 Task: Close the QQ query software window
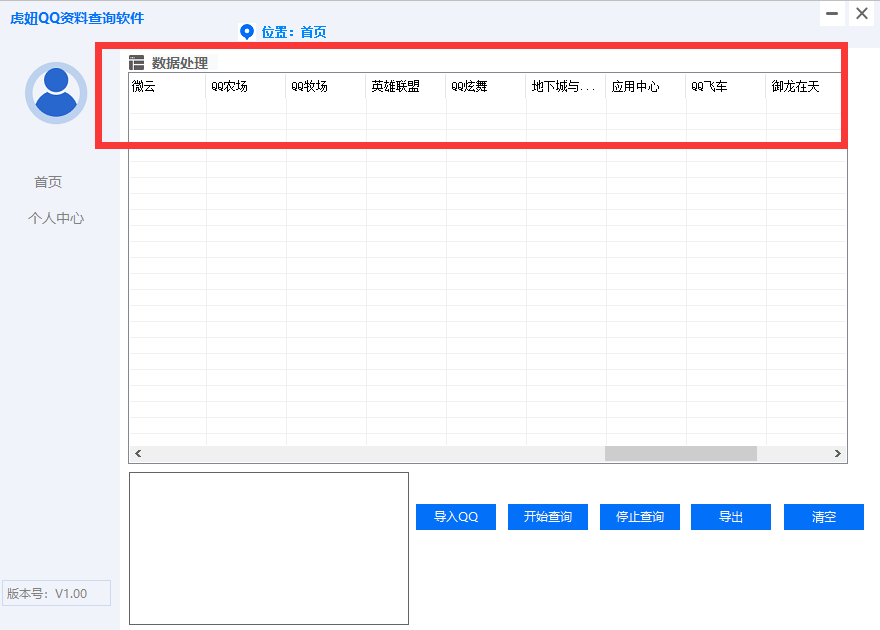(x=861, y=13)
